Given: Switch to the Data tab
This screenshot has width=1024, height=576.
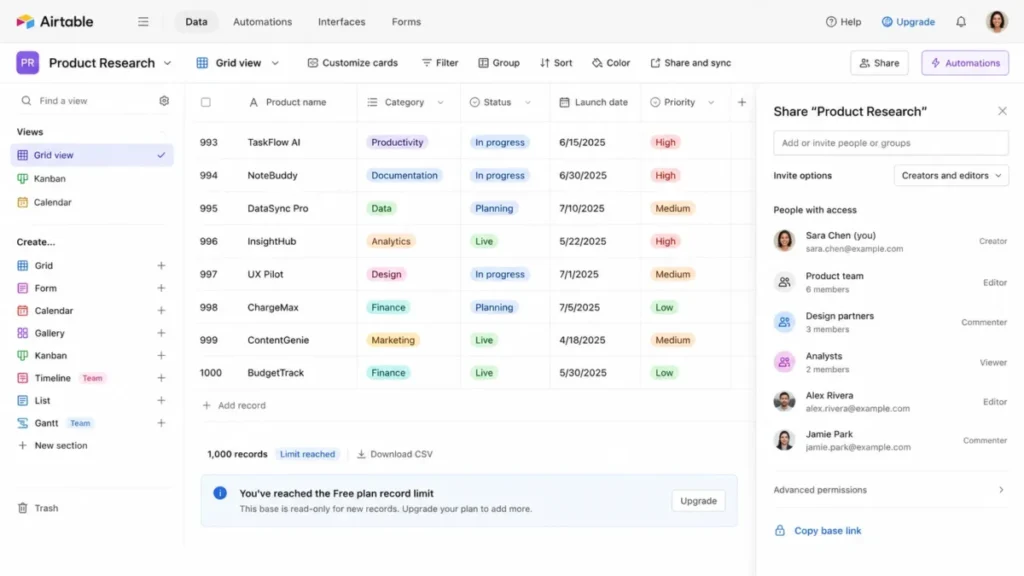Looking at the screenshot, I should [196, 22].
